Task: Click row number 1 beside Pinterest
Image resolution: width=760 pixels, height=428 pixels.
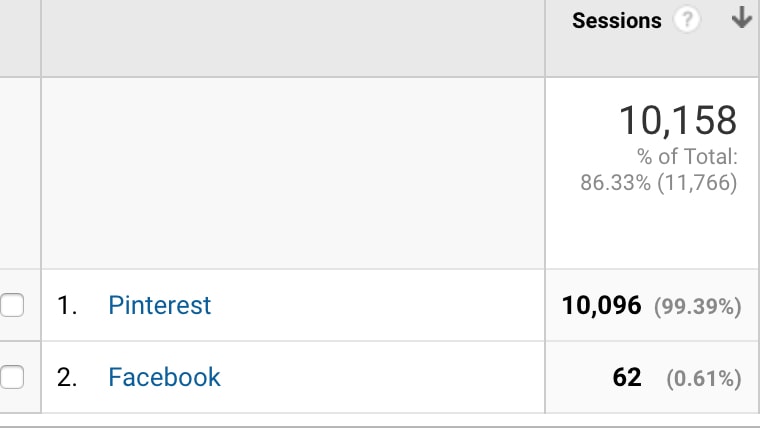Action: coord(67,305)
